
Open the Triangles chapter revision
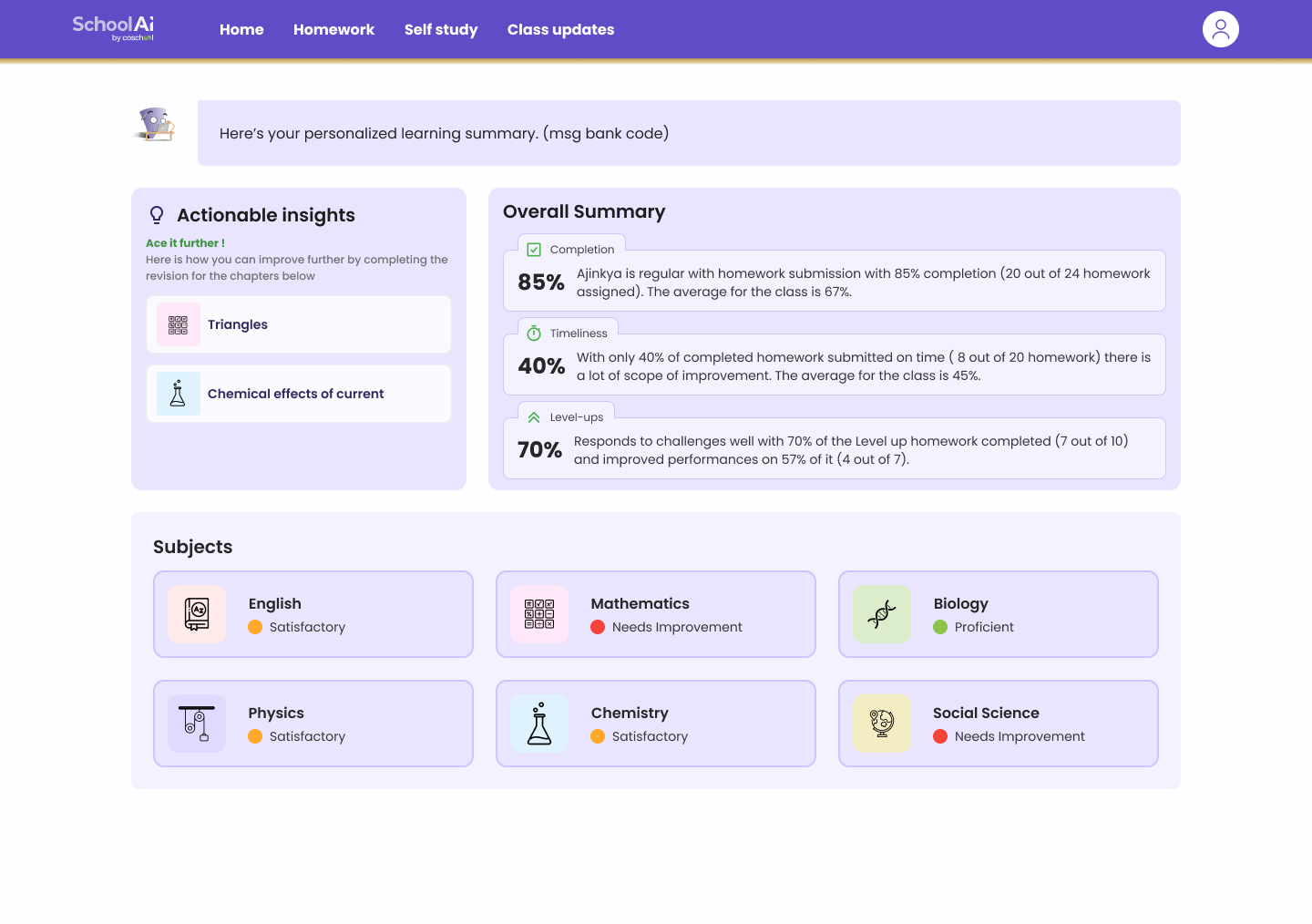(299, 324)
